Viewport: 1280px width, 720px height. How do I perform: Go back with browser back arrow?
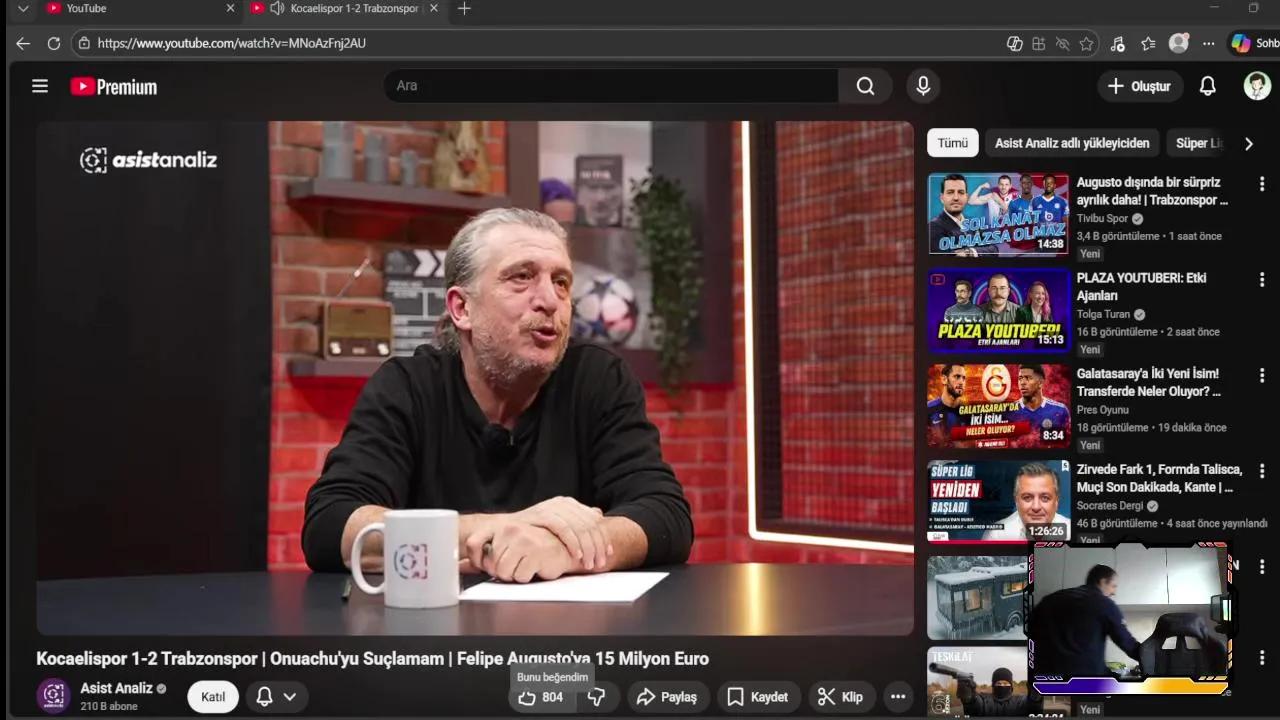click(x=23, y=43)
